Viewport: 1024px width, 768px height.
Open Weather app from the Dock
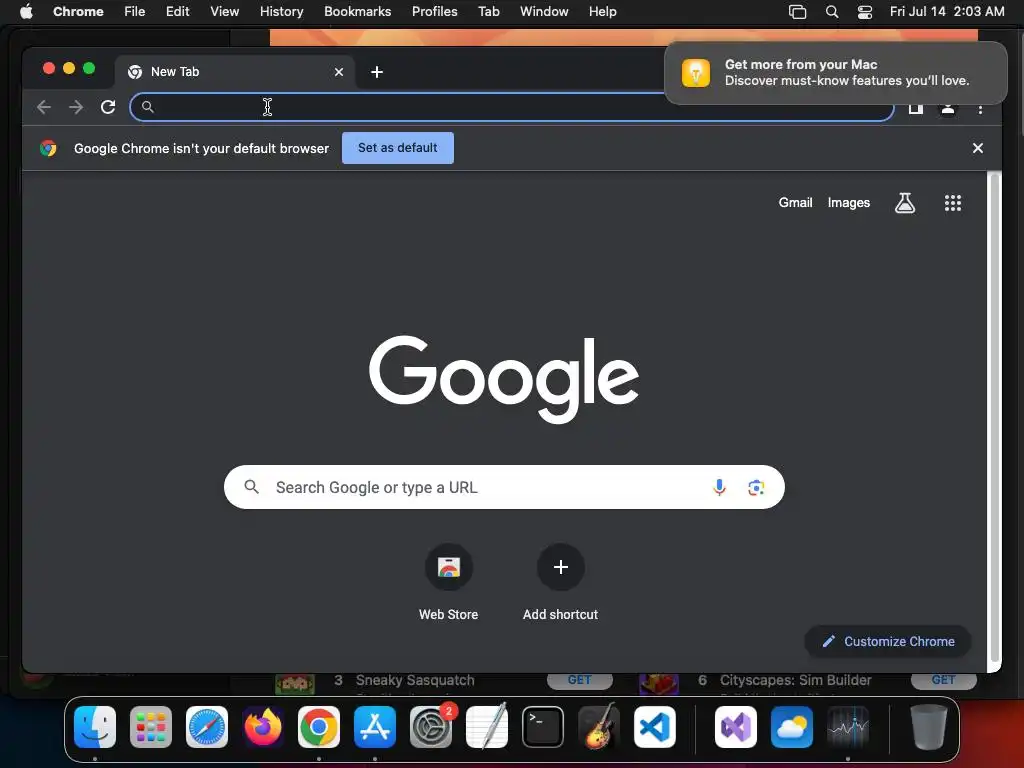pos(792,727)
